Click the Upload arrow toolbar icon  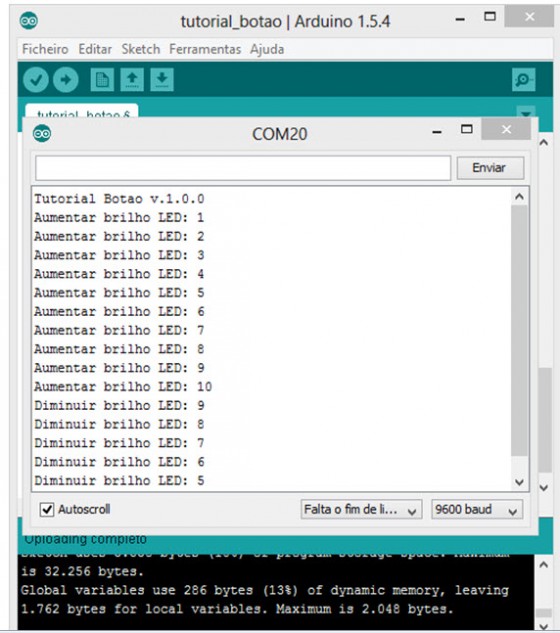pyautogui.click(x=65, y=80)
